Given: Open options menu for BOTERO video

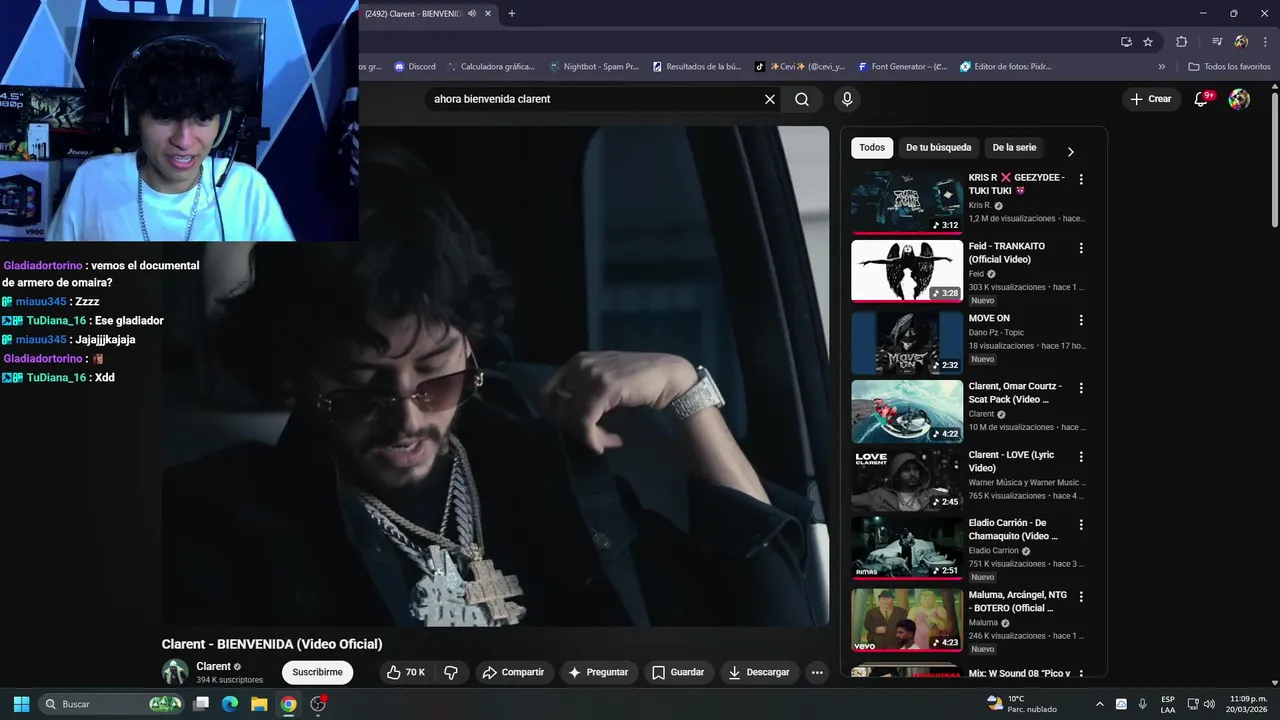Looking at the screenshot, I should pos(1080,596).
